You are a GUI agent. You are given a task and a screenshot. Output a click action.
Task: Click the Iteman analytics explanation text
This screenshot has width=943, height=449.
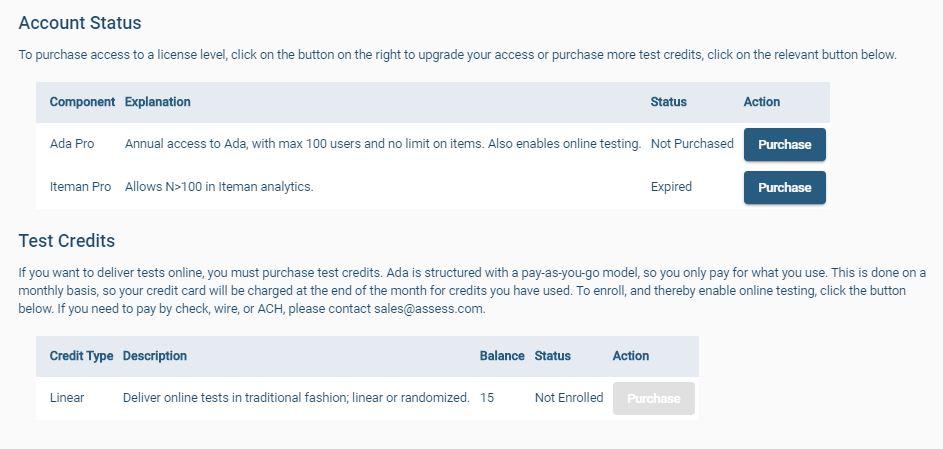click(219, 187)
